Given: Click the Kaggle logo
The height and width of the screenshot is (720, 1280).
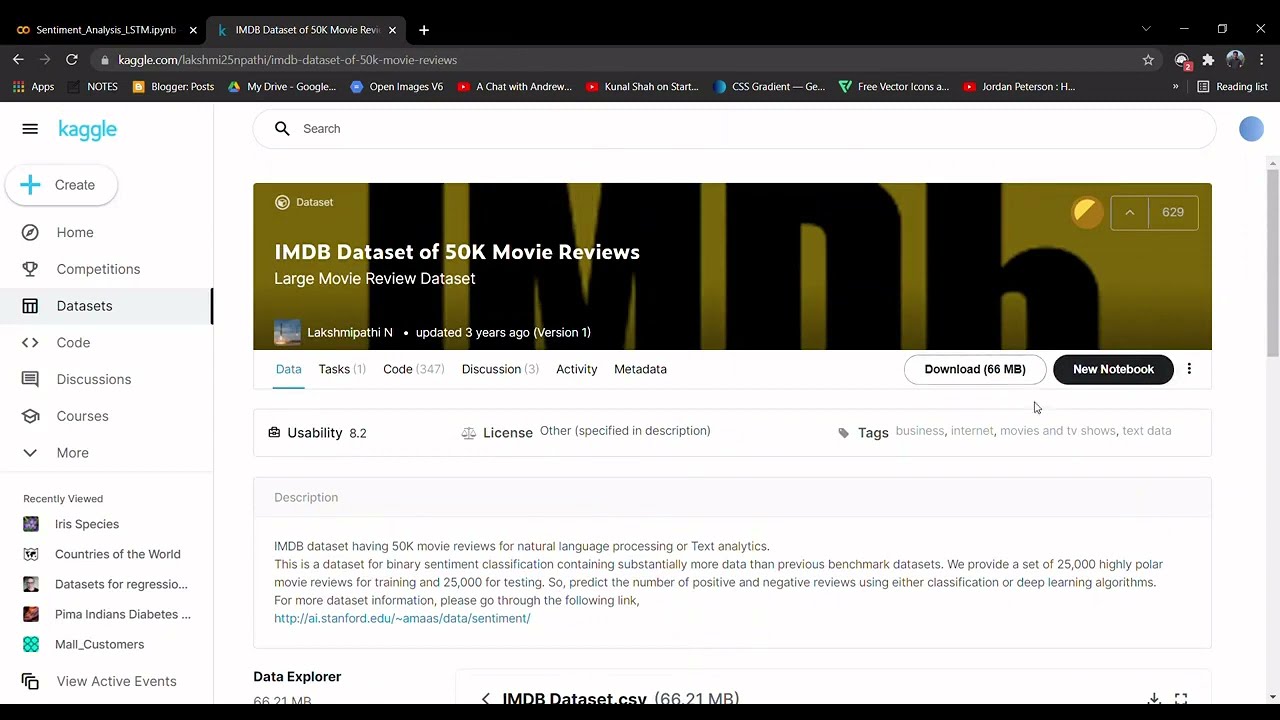Looking at the screenshot, I should [88, 130].
